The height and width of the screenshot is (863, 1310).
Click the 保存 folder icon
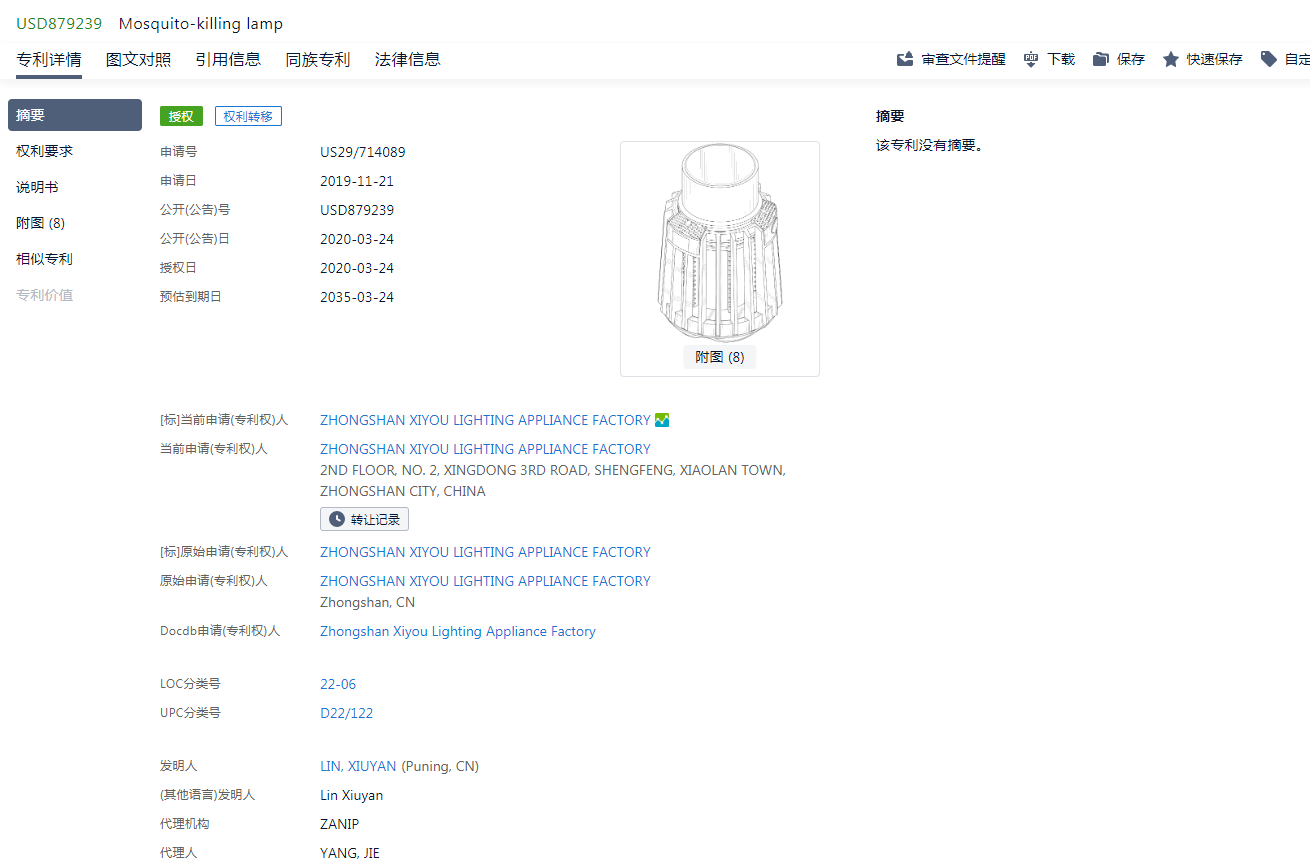pyautogui.click(x=1101, y=59)
